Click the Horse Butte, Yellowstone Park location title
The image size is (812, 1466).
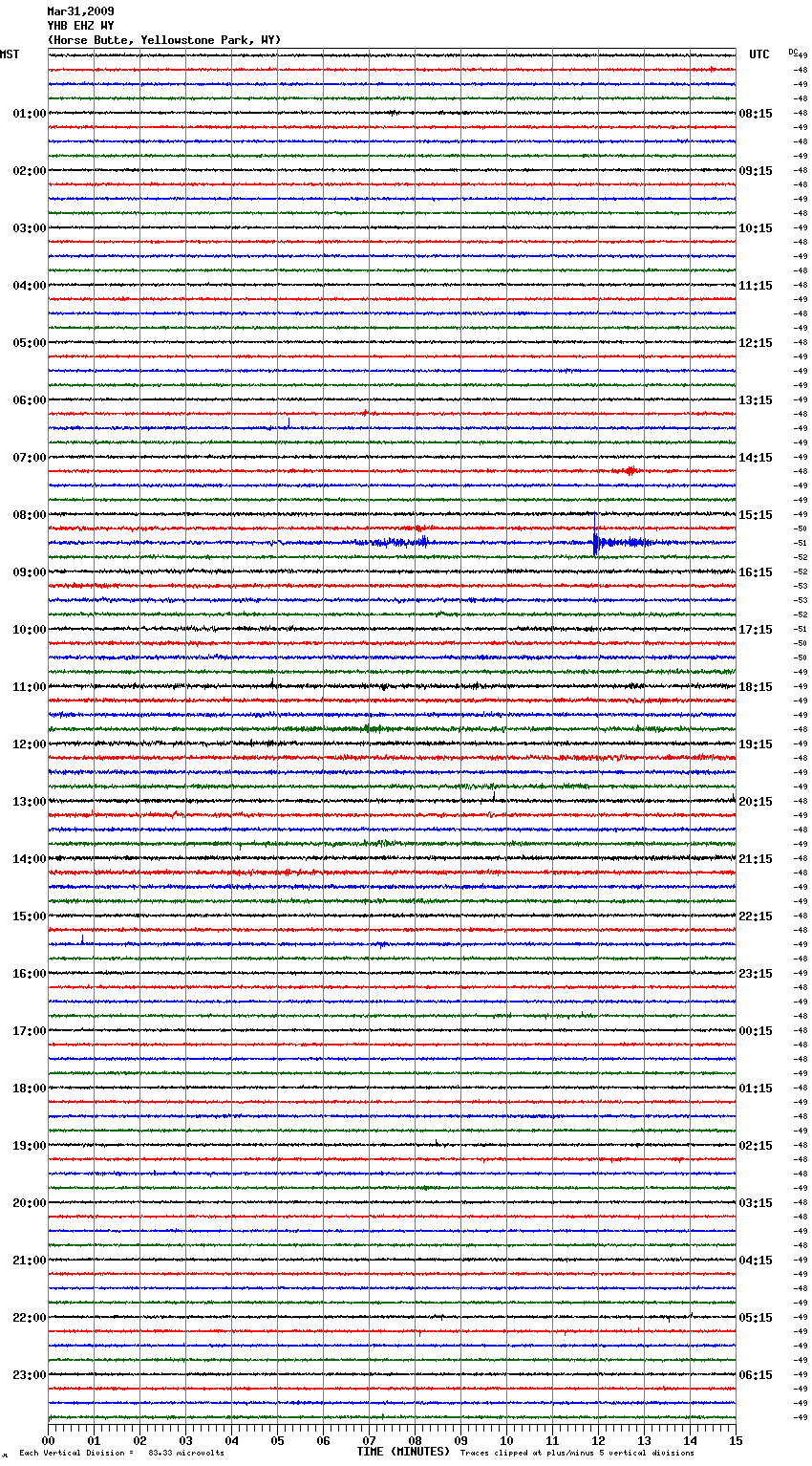point(164,40)
